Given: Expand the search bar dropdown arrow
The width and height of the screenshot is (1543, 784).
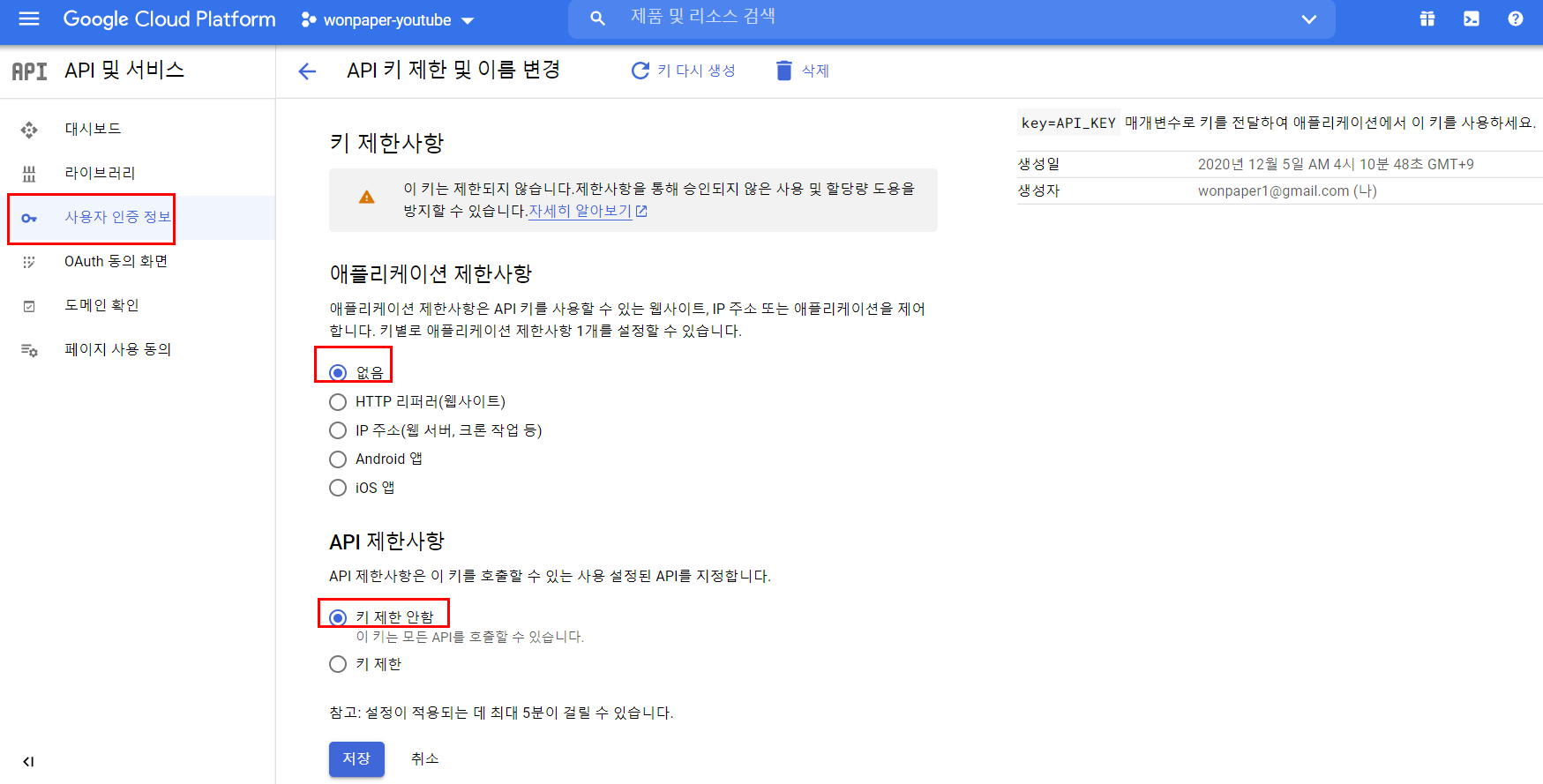Looking at the screenshot, I should point(1309,19).
